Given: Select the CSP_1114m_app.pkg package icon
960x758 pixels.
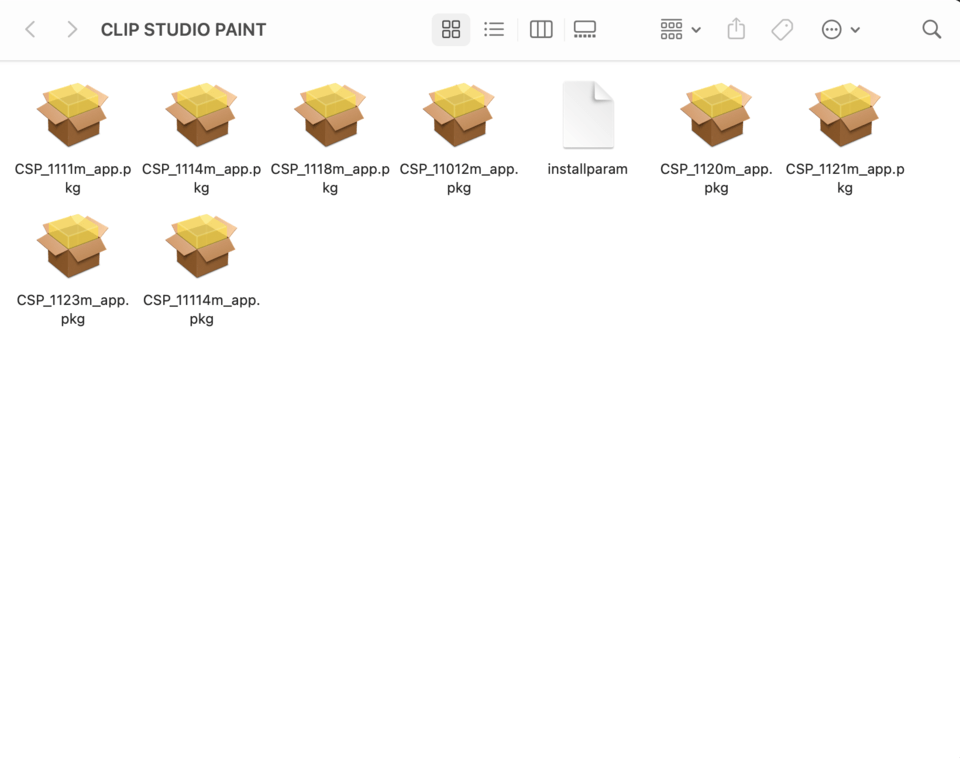Looking at the screenshot, I should (201, 115).
